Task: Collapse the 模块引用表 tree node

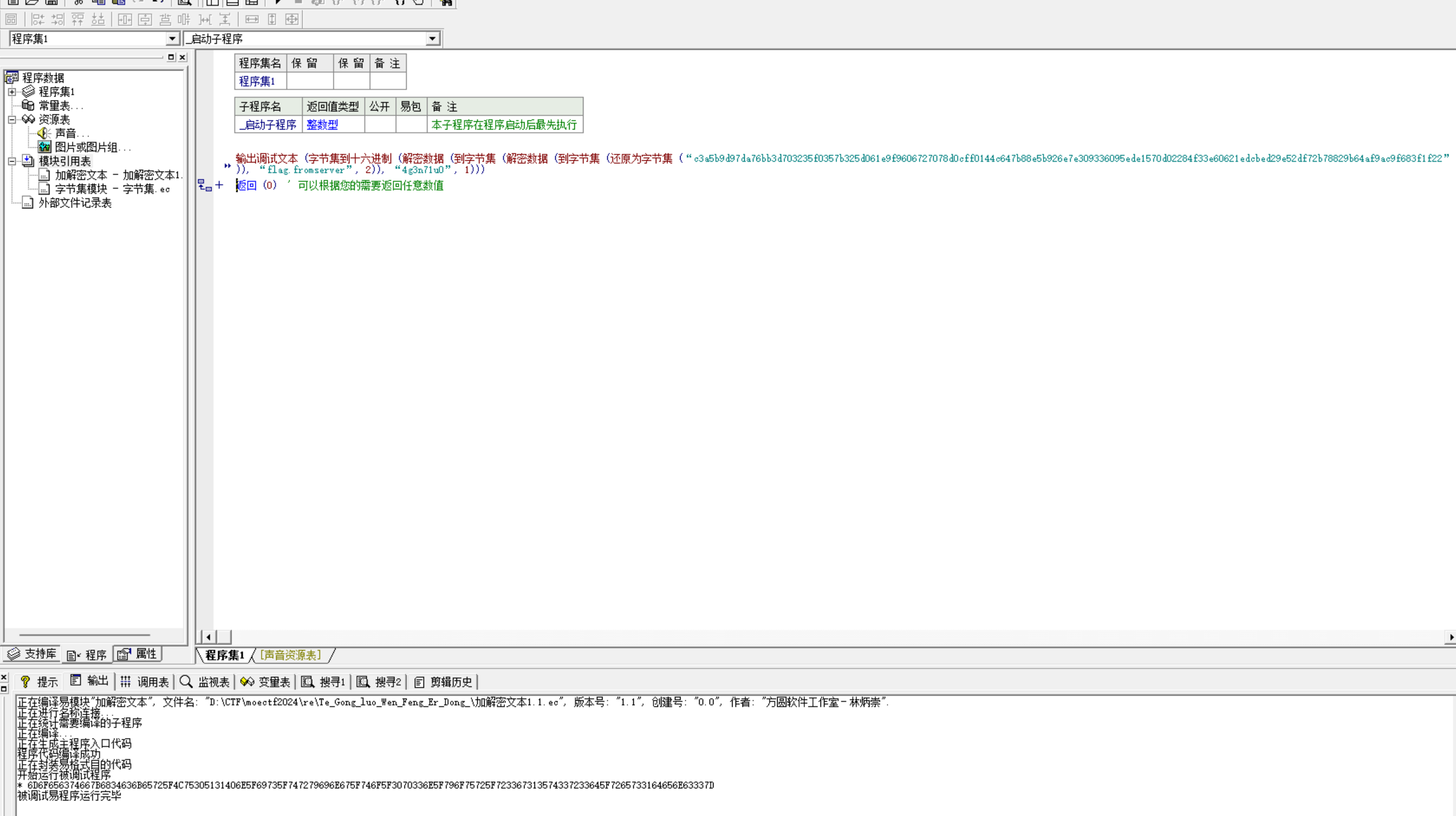Action: [x=12, y=161]
